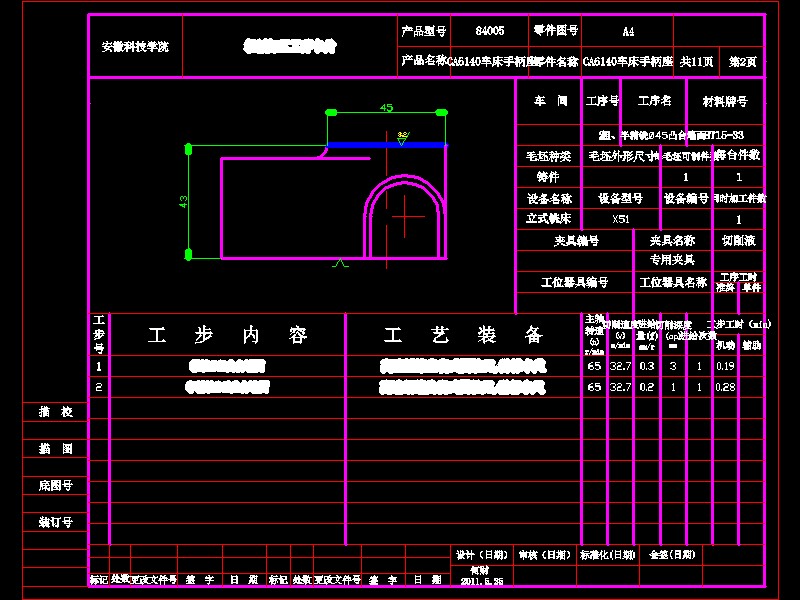Click the X51 equipment model value
The image size is (800, 600).
(621, 219)
